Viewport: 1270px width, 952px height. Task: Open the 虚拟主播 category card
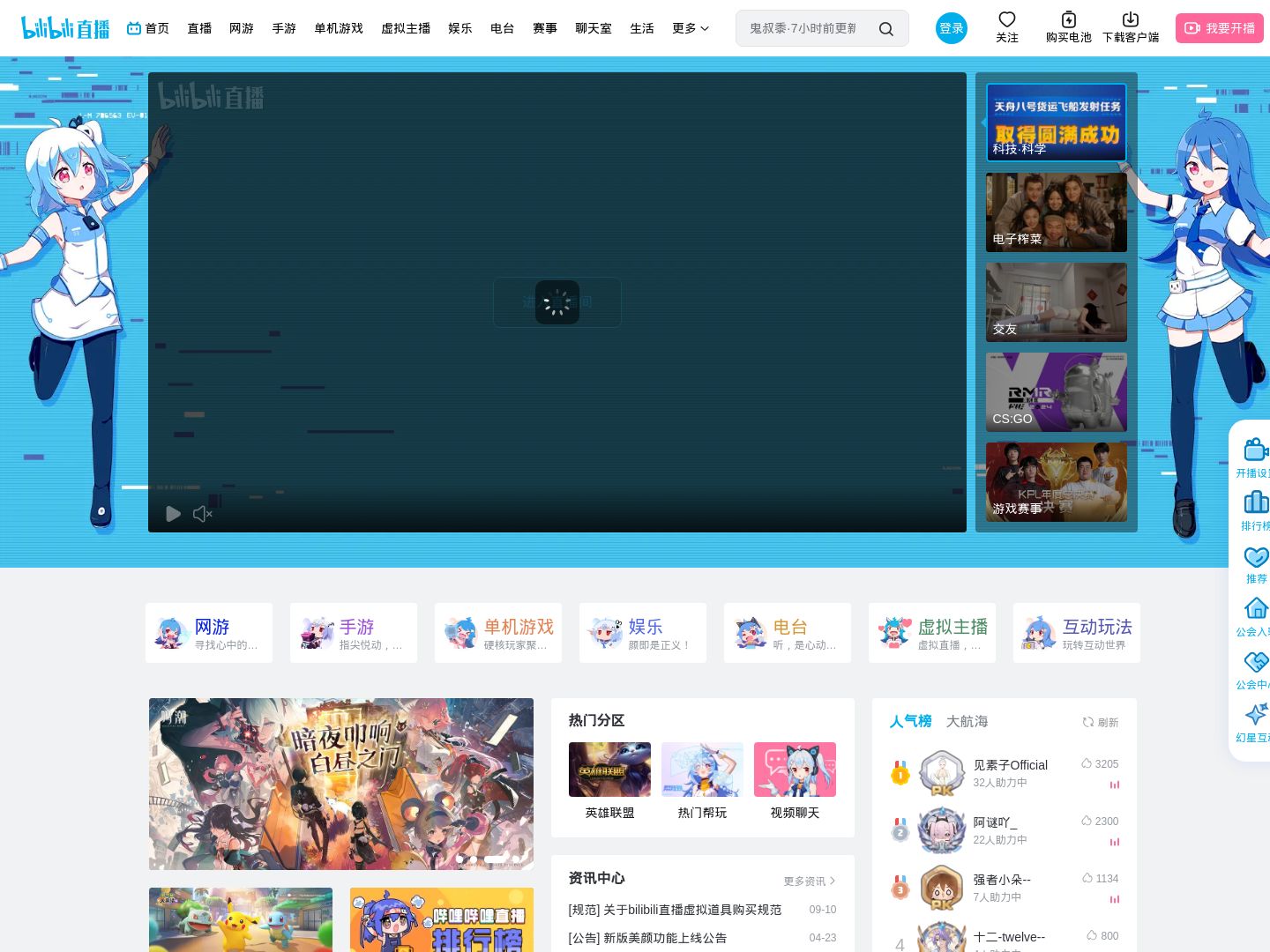tap(932, 633)
